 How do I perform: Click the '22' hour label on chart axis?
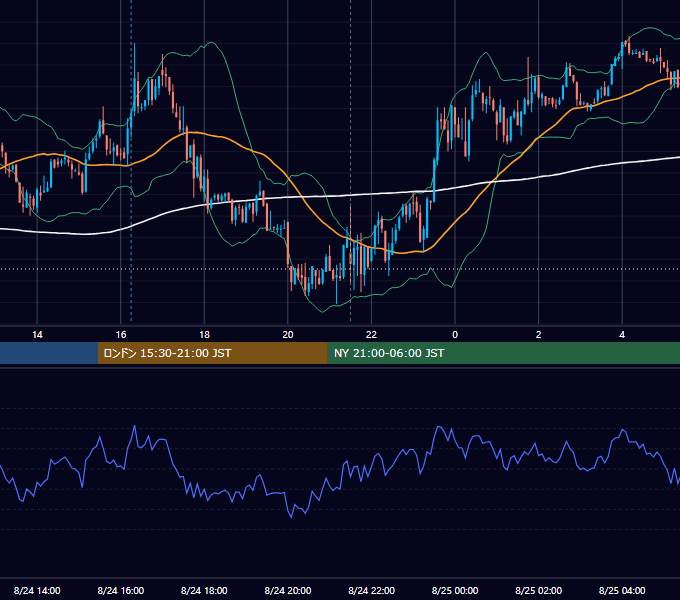(371, 335)
